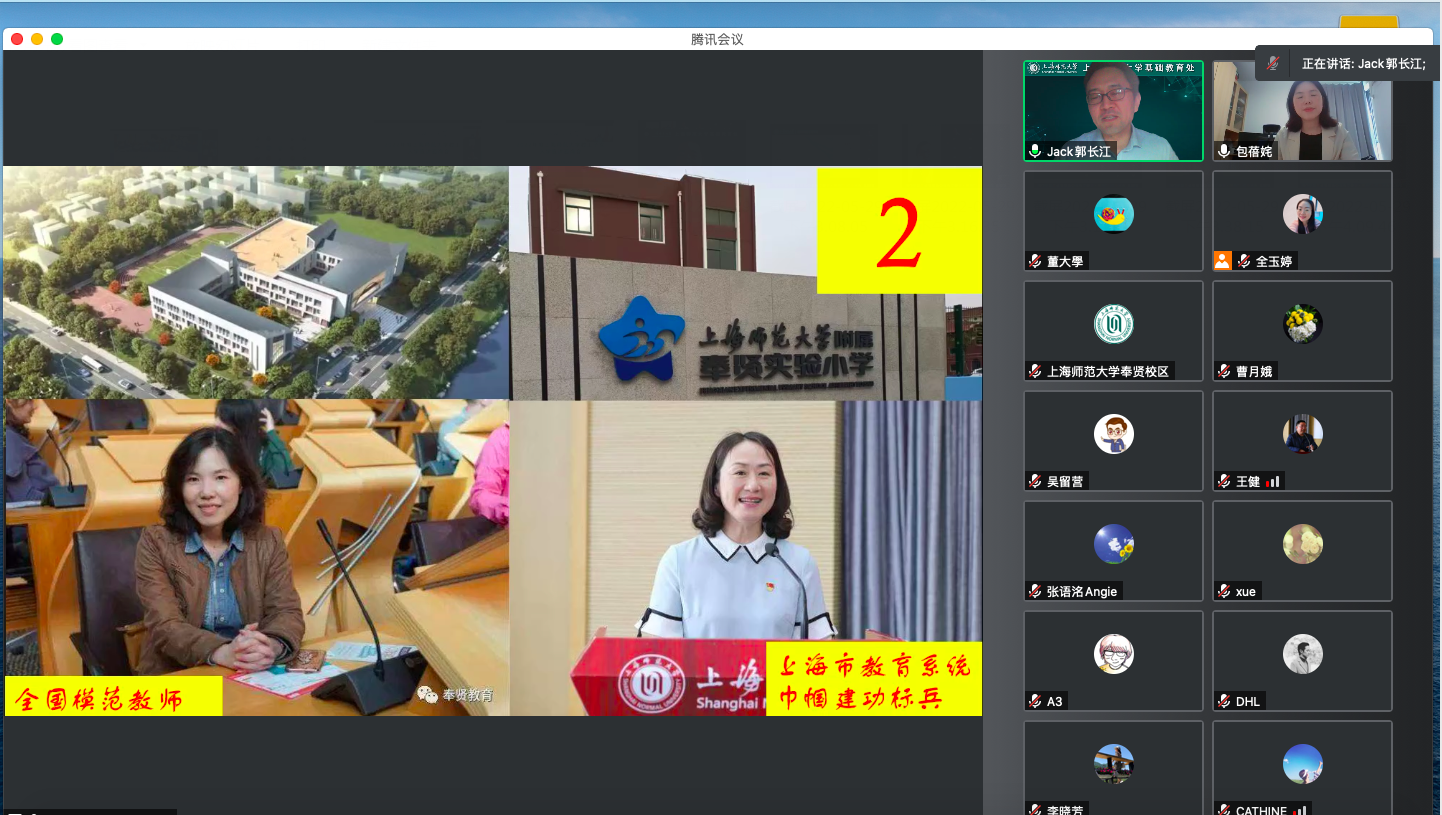Click the muted mic icon beside 张语洺Angie
Screen dimensions: 1442x815
pyautogui.click(x=1035, y=591)
